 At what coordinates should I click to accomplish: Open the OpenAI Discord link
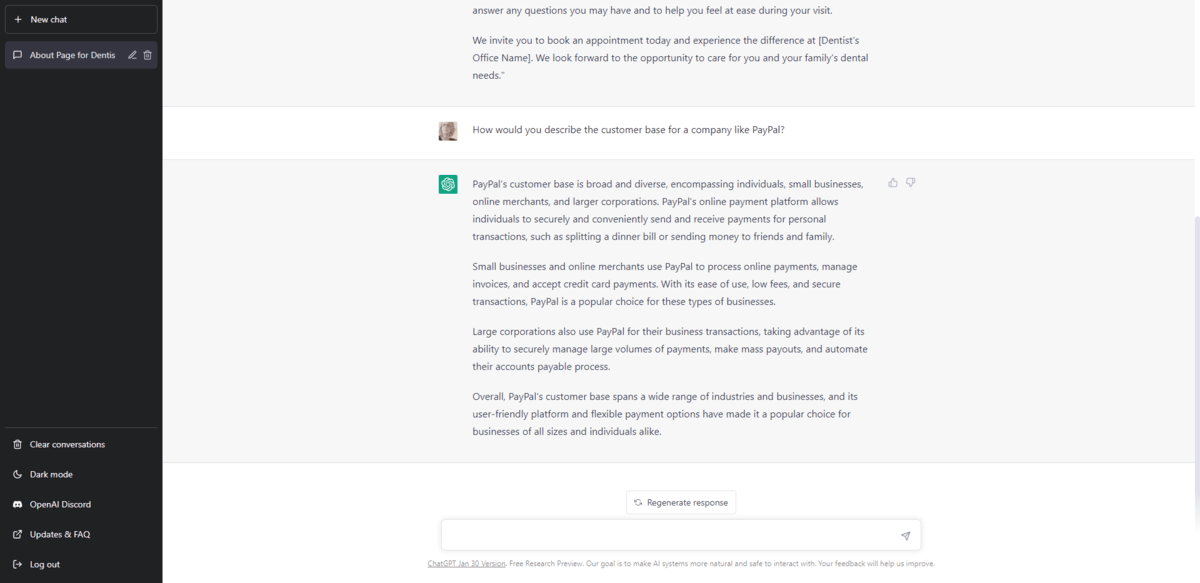[60, 504]
